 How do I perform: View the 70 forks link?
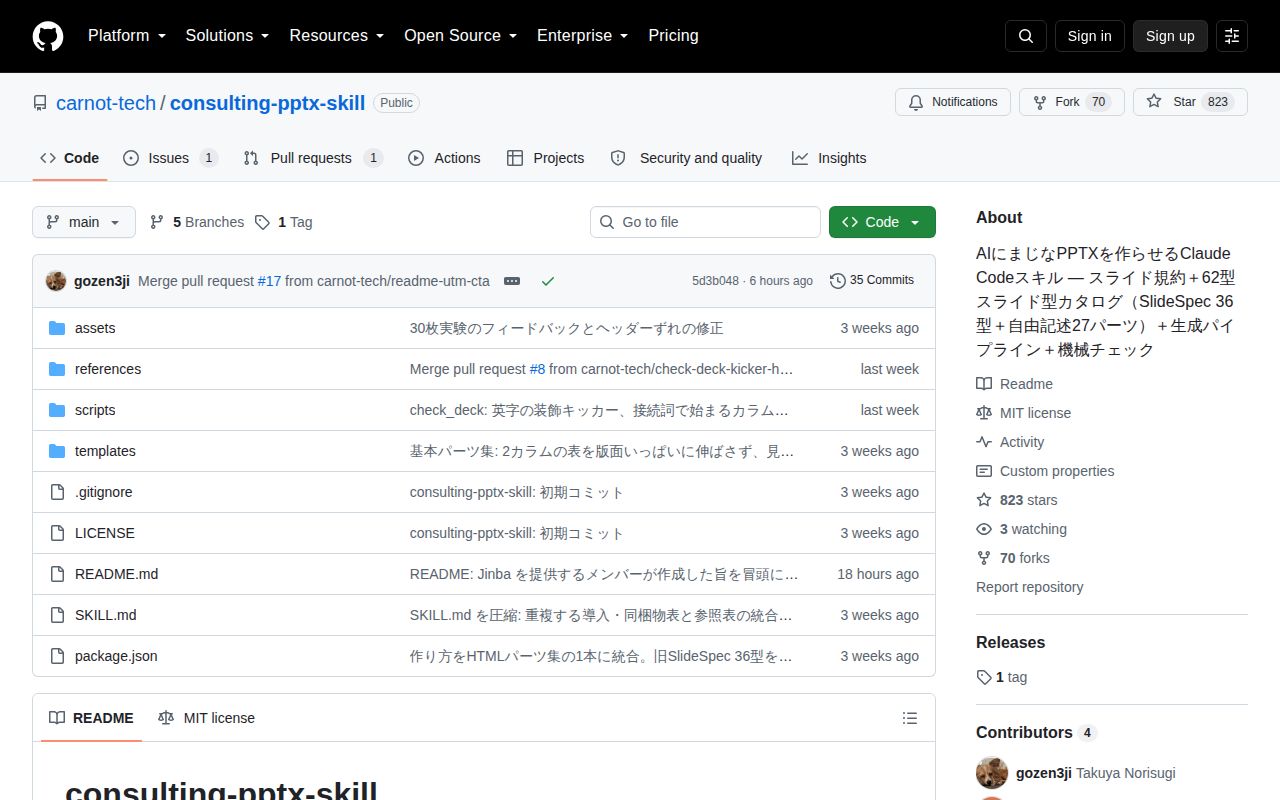point(1013,558)
